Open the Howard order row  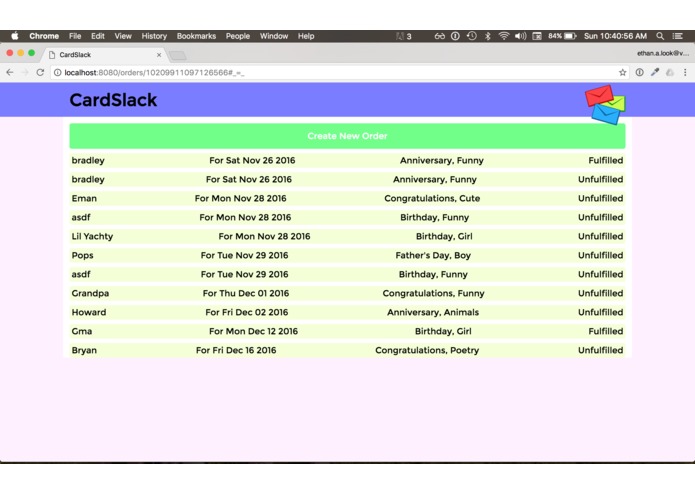pyautogui.click(x=348, y=312)
